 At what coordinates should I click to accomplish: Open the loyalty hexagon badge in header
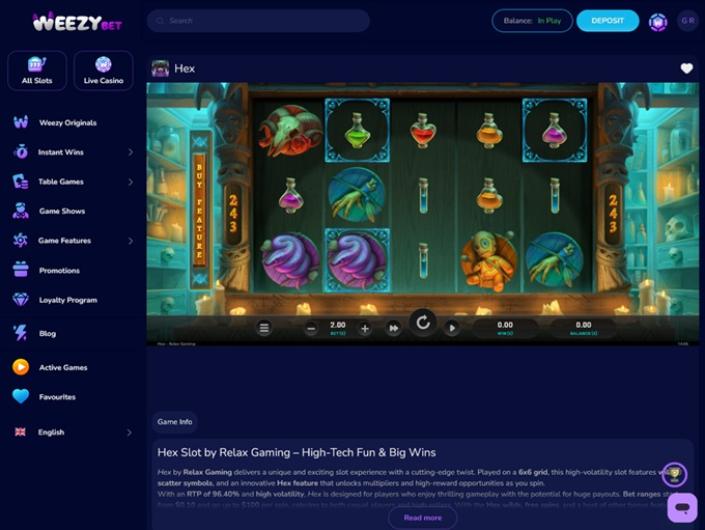tap(658, 22)
